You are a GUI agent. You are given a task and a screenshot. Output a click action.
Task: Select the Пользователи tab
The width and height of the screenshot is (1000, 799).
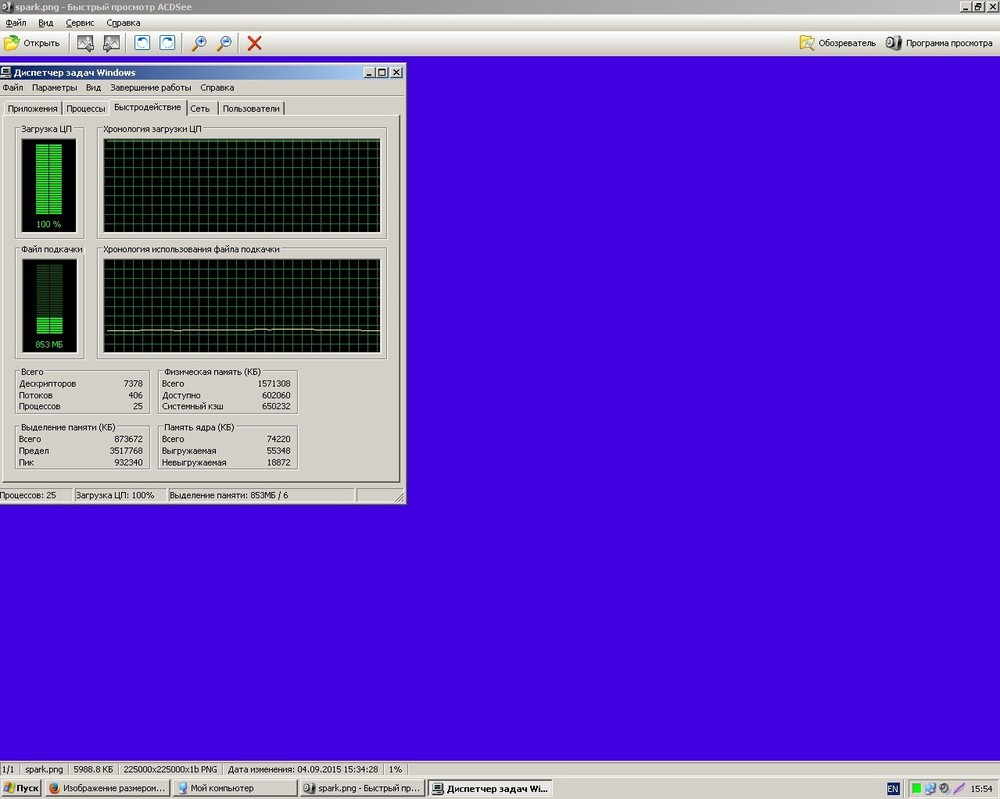(252, 108)
